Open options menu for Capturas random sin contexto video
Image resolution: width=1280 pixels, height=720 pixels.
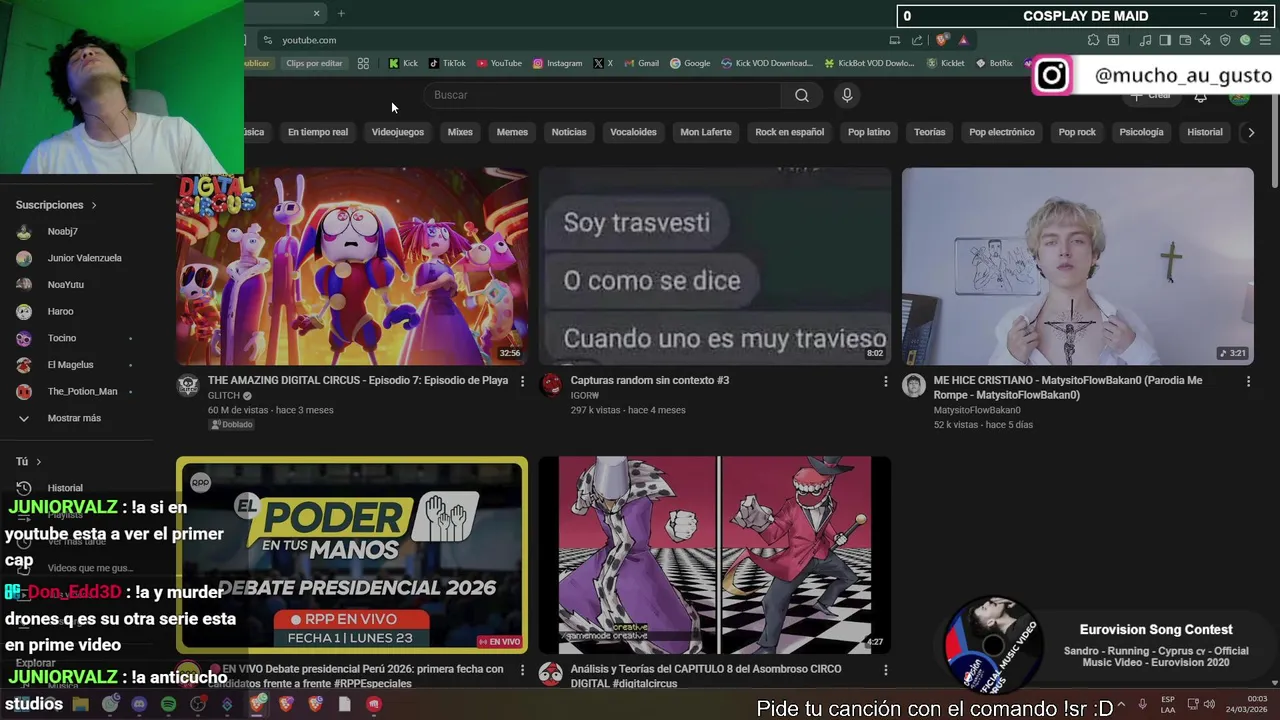pos(885,381)
